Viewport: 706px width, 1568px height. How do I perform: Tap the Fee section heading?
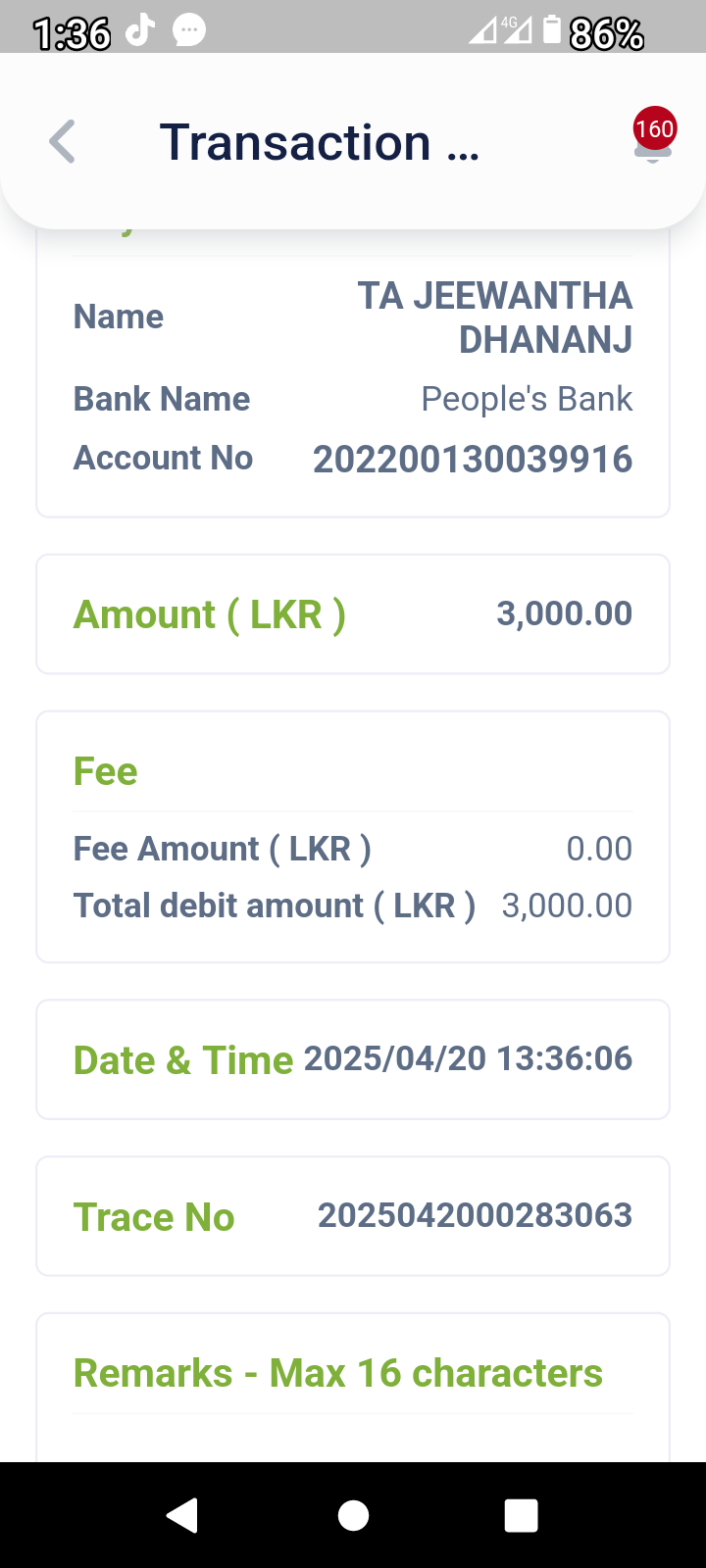coord(106,771)
